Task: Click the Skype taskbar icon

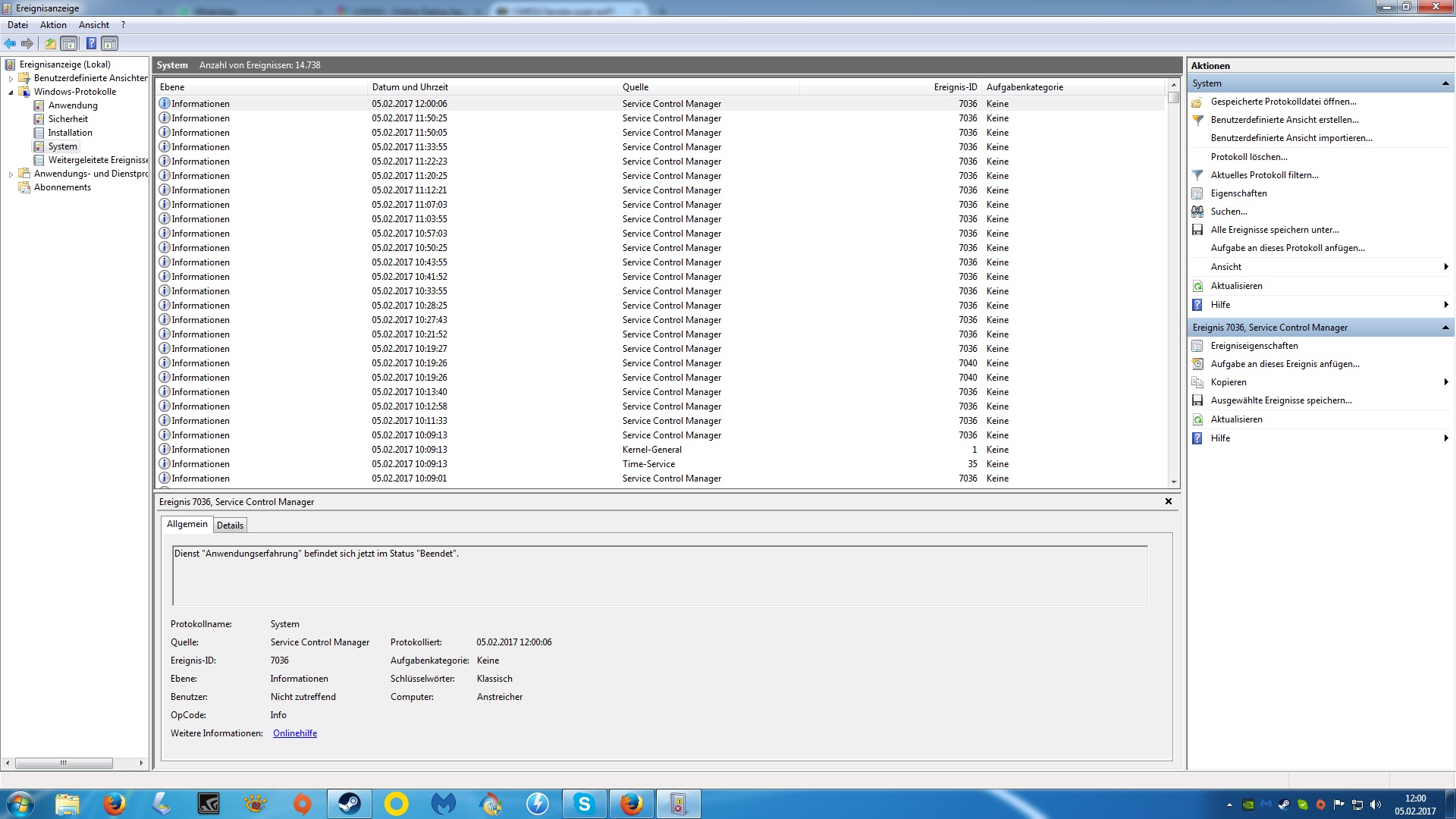Action: [584, 804]
